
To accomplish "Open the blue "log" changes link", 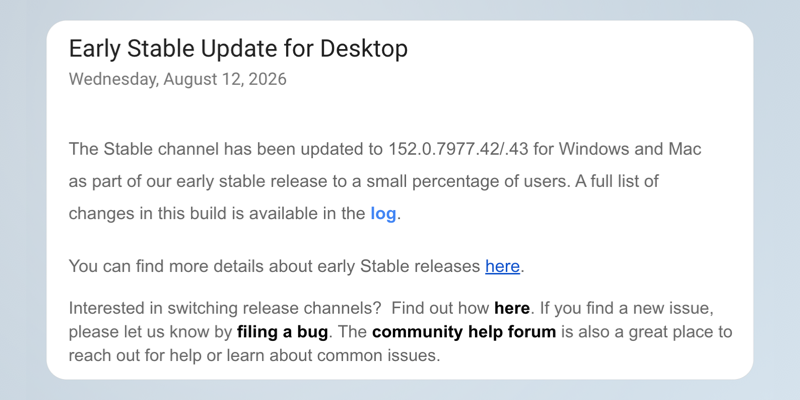I will click(x=383, y=214).
